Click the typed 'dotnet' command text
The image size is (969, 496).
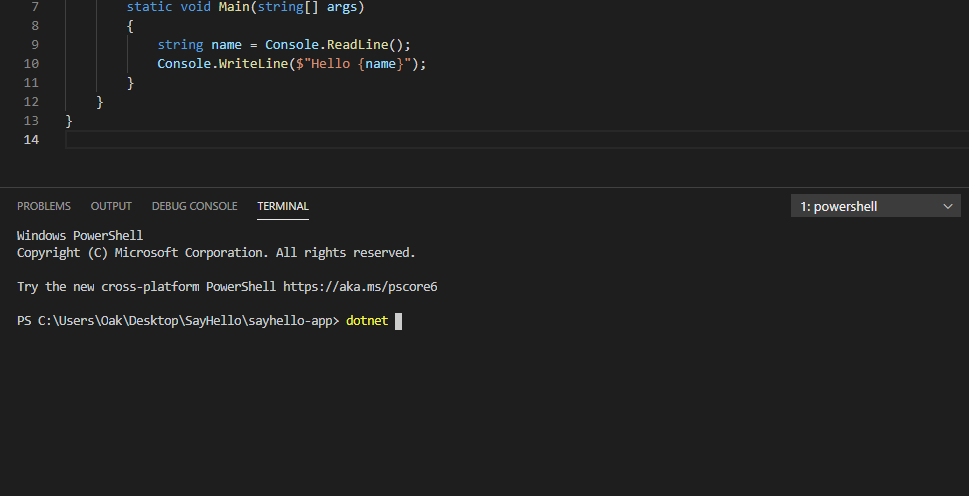pyautogui.click(x=367, y=321)
